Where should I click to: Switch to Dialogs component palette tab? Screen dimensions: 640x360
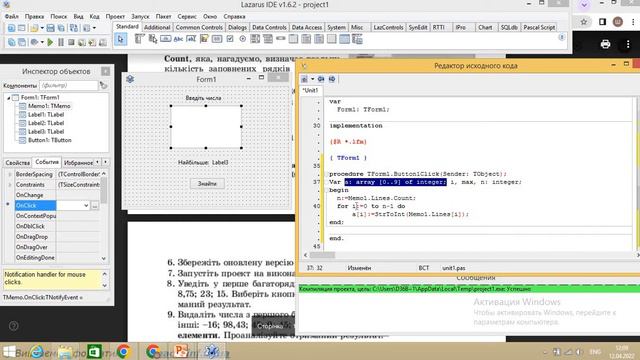tap(237, 27)
